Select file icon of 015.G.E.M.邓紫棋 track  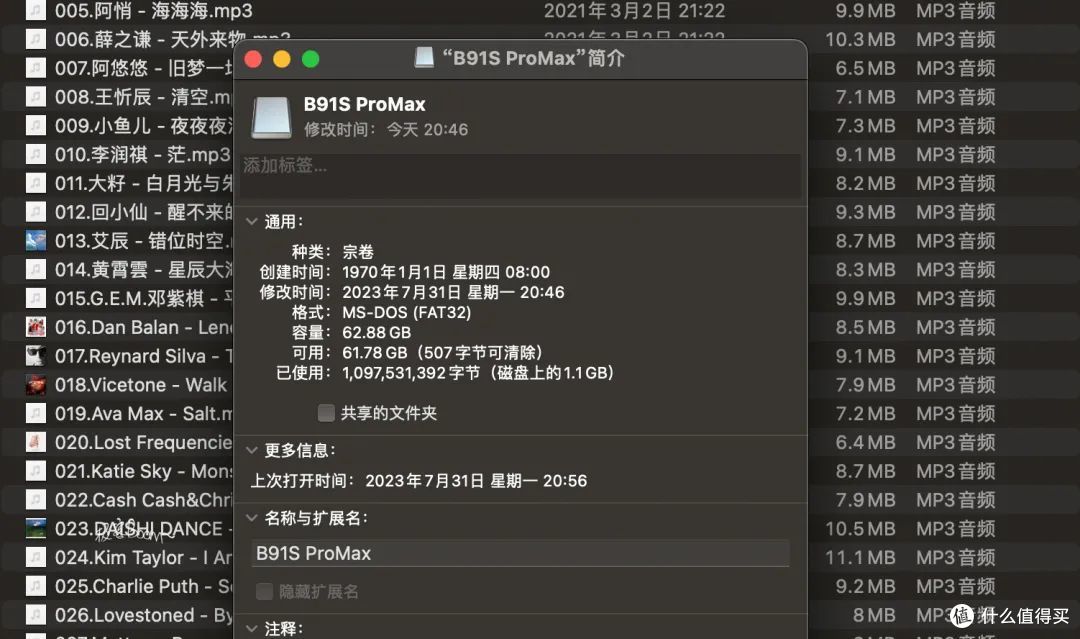pos(36,298)
